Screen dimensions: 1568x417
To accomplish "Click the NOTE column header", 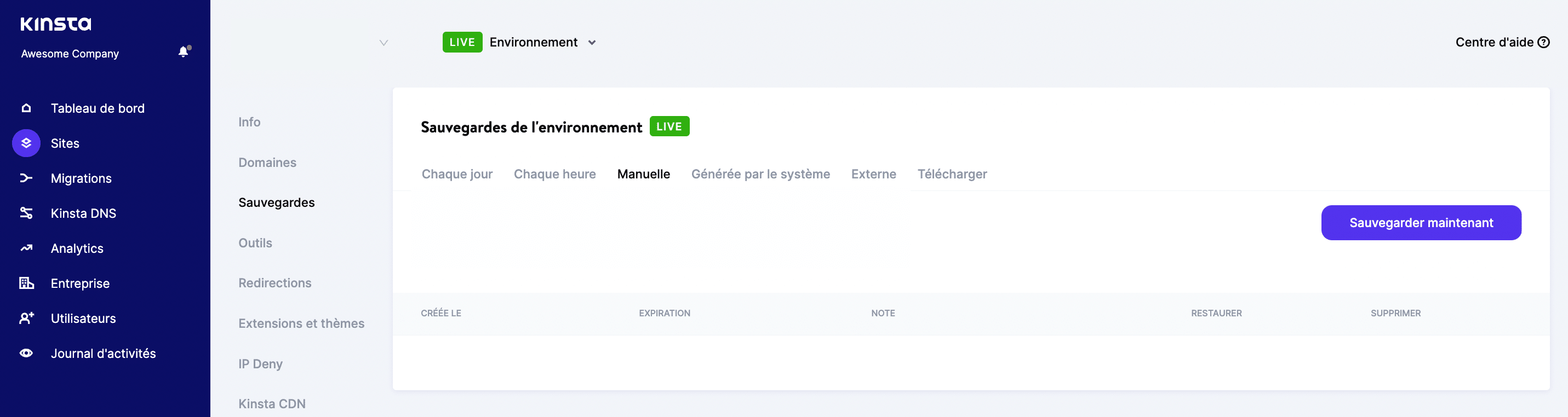I will coord(883,313).
